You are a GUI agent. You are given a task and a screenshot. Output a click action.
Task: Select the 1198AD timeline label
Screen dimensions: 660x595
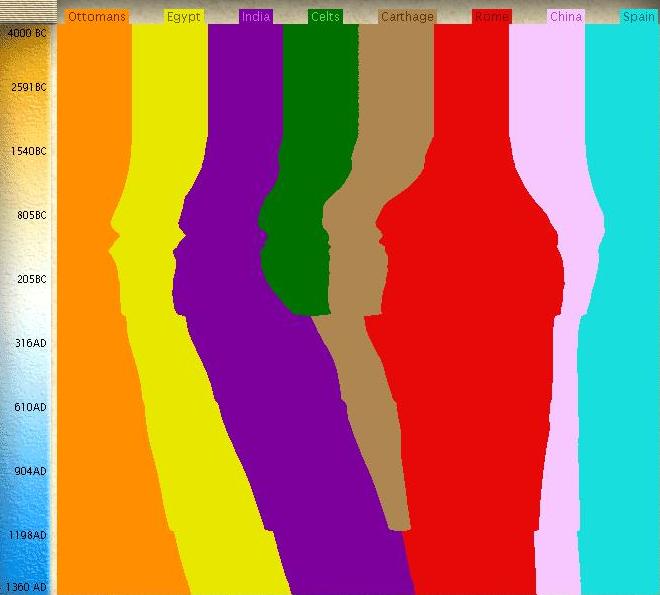(27, 535)
